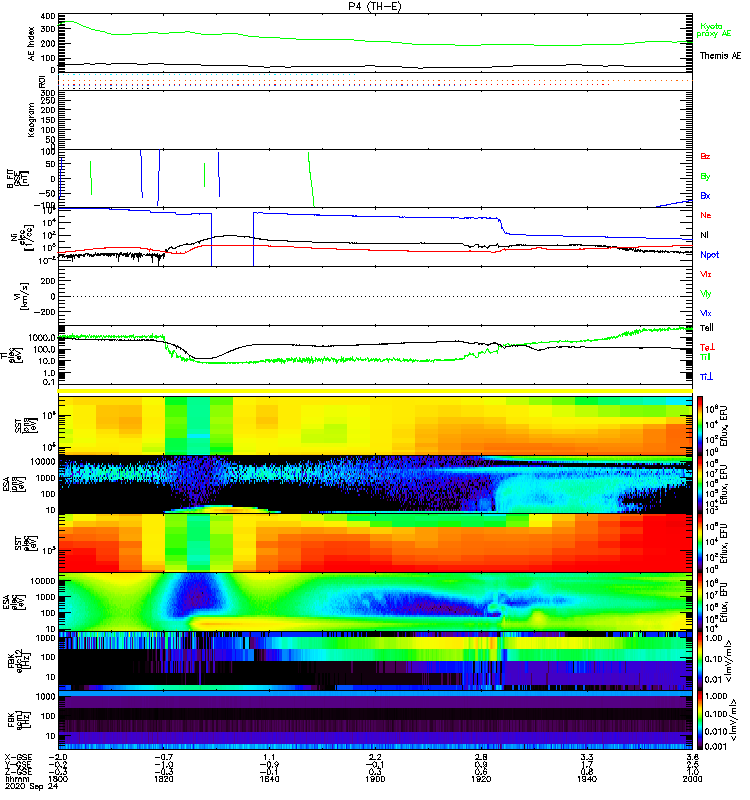Select the Themis AE legend label
The image size is (750, 800).
[720, 56]
